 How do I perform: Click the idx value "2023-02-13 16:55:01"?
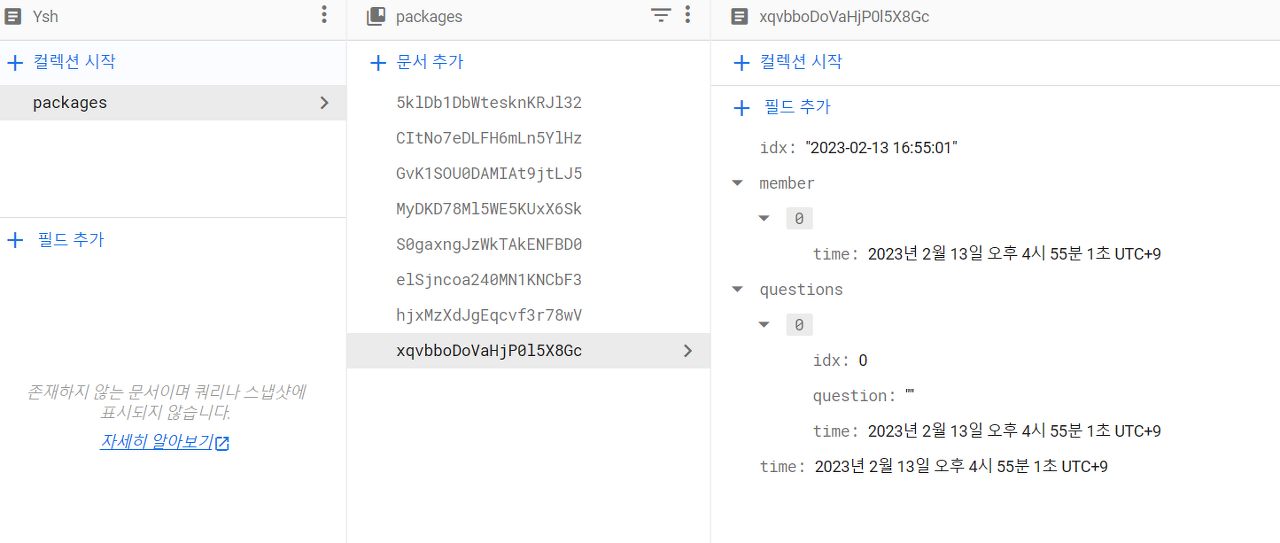[882, 148]
